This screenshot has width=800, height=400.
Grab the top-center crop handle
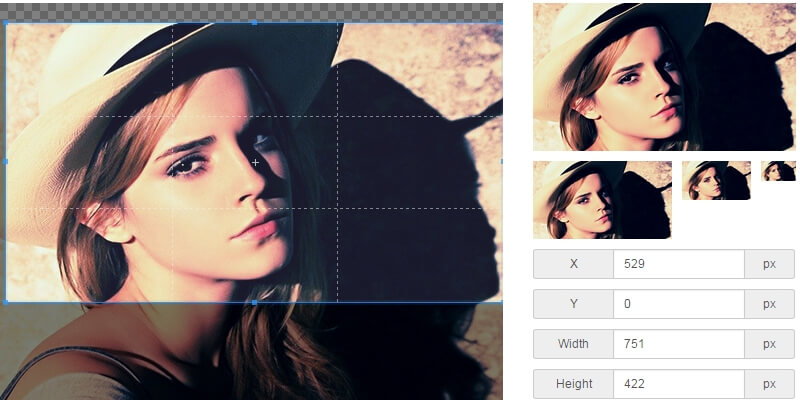254,22
